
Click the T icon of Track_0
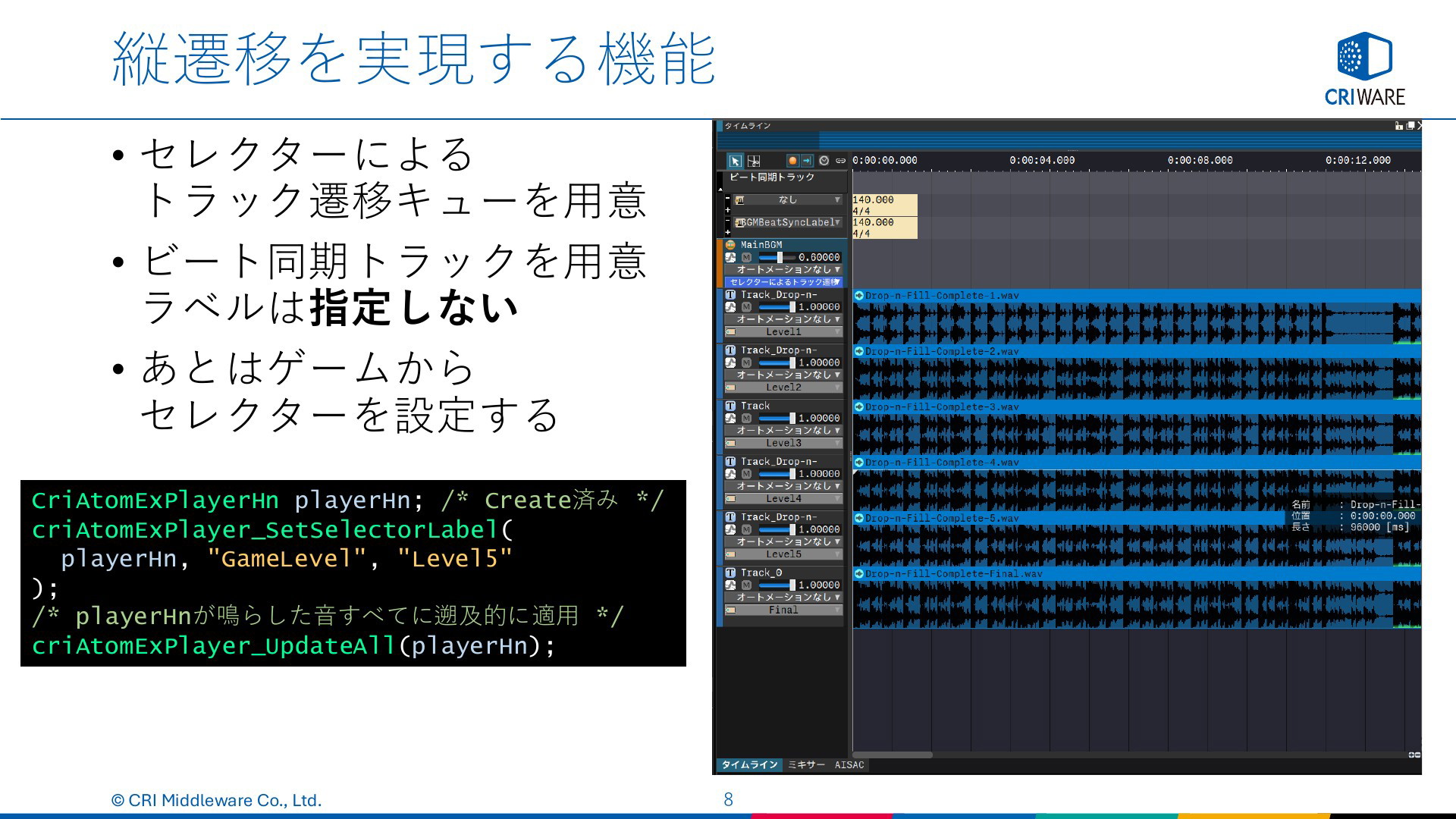point(730,573)
